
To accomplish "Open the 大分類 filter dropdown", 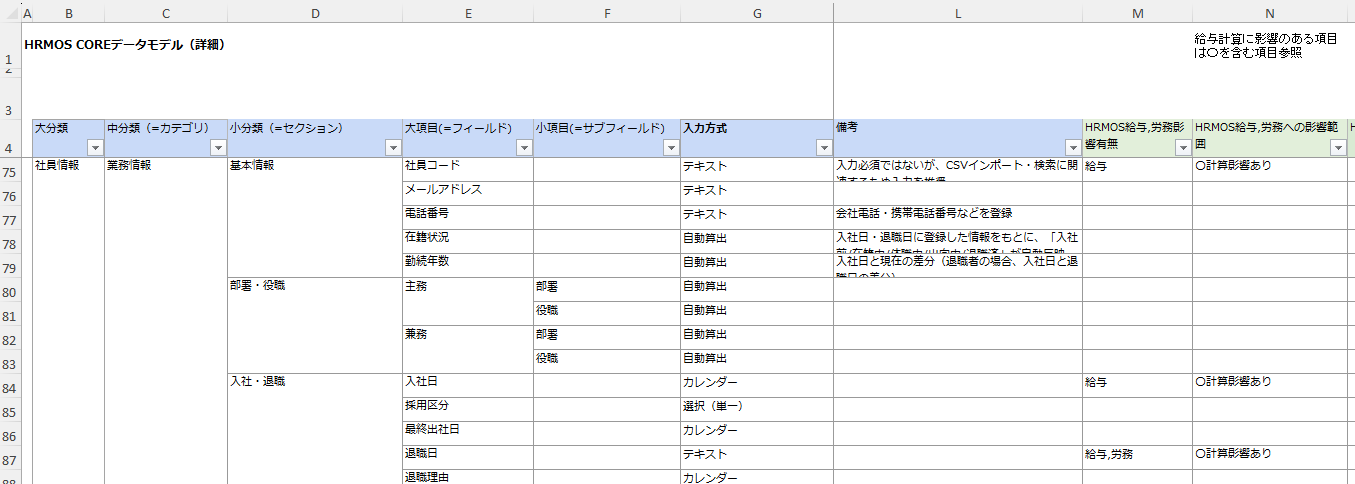I will coord(95,148).
